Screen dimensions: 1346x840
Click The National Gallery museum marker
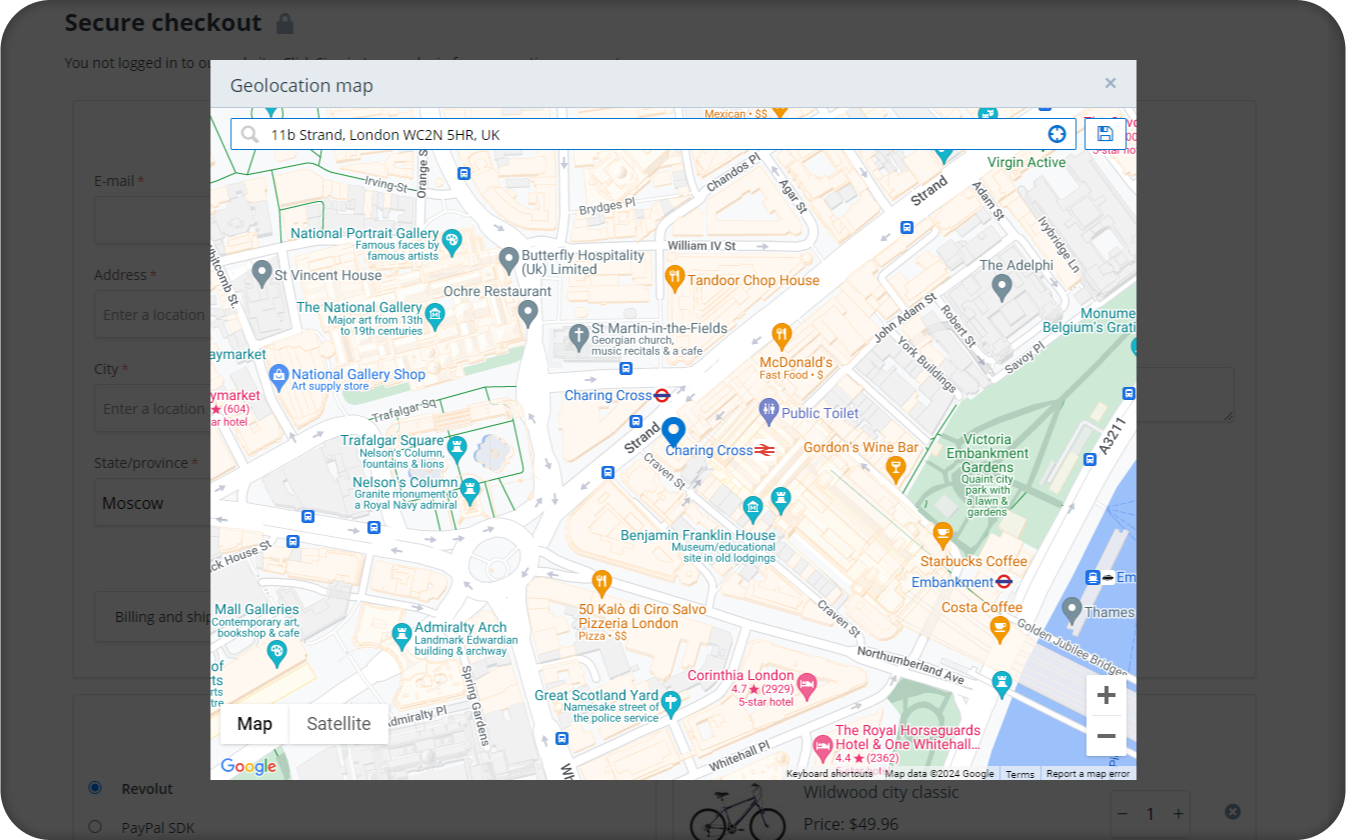click(x=434, y=317)
